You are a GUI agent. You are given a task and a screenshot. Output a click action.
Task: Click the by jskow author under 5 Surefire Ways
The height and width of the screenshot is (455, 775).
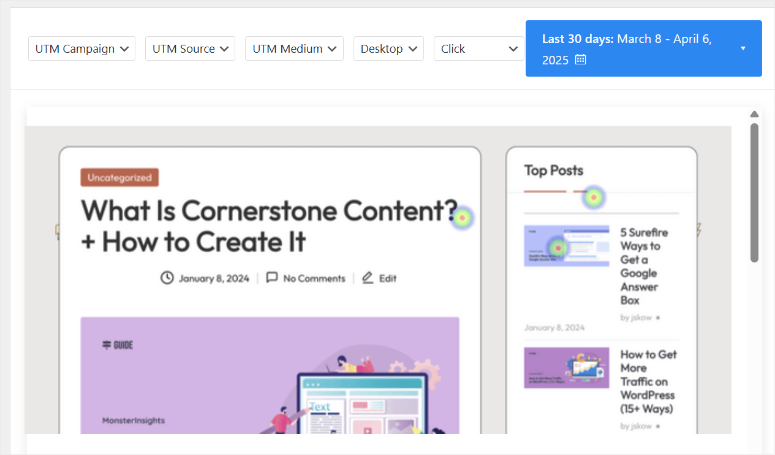click(636, 318)
